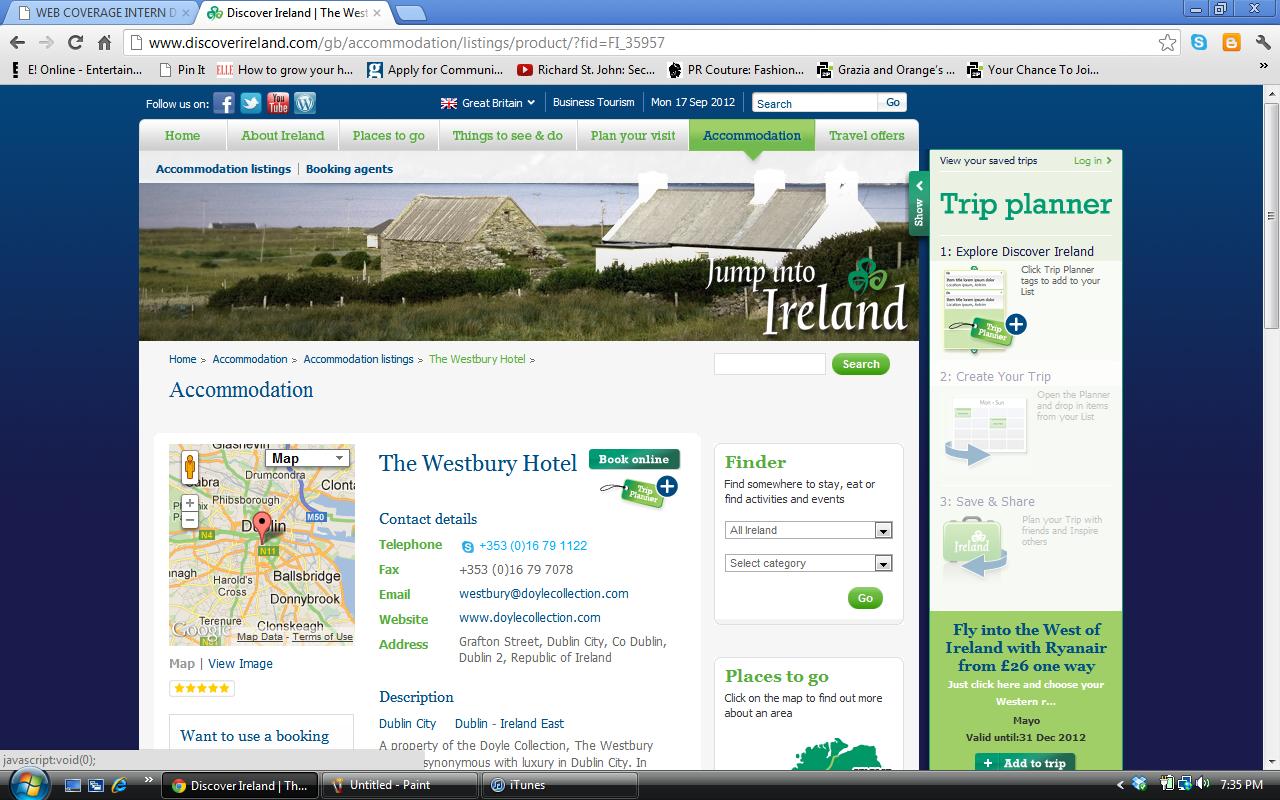This screenshot has height=800, width=1280.
Task: Show hidden quick launch items chevron
Action: [x=148, y=781]
